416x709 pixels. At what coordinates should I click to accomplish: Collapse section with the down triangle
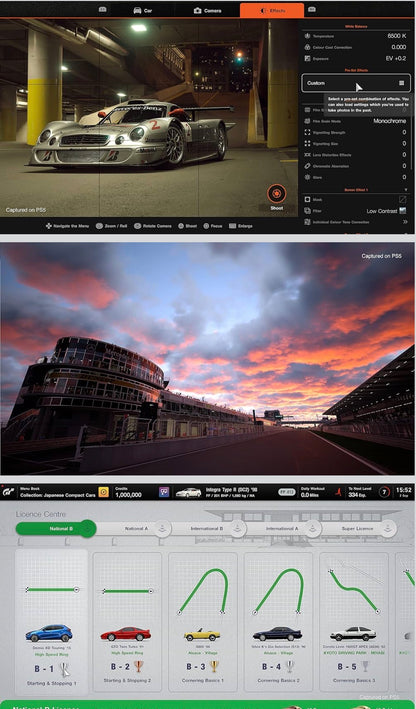[x=406, y=189]
